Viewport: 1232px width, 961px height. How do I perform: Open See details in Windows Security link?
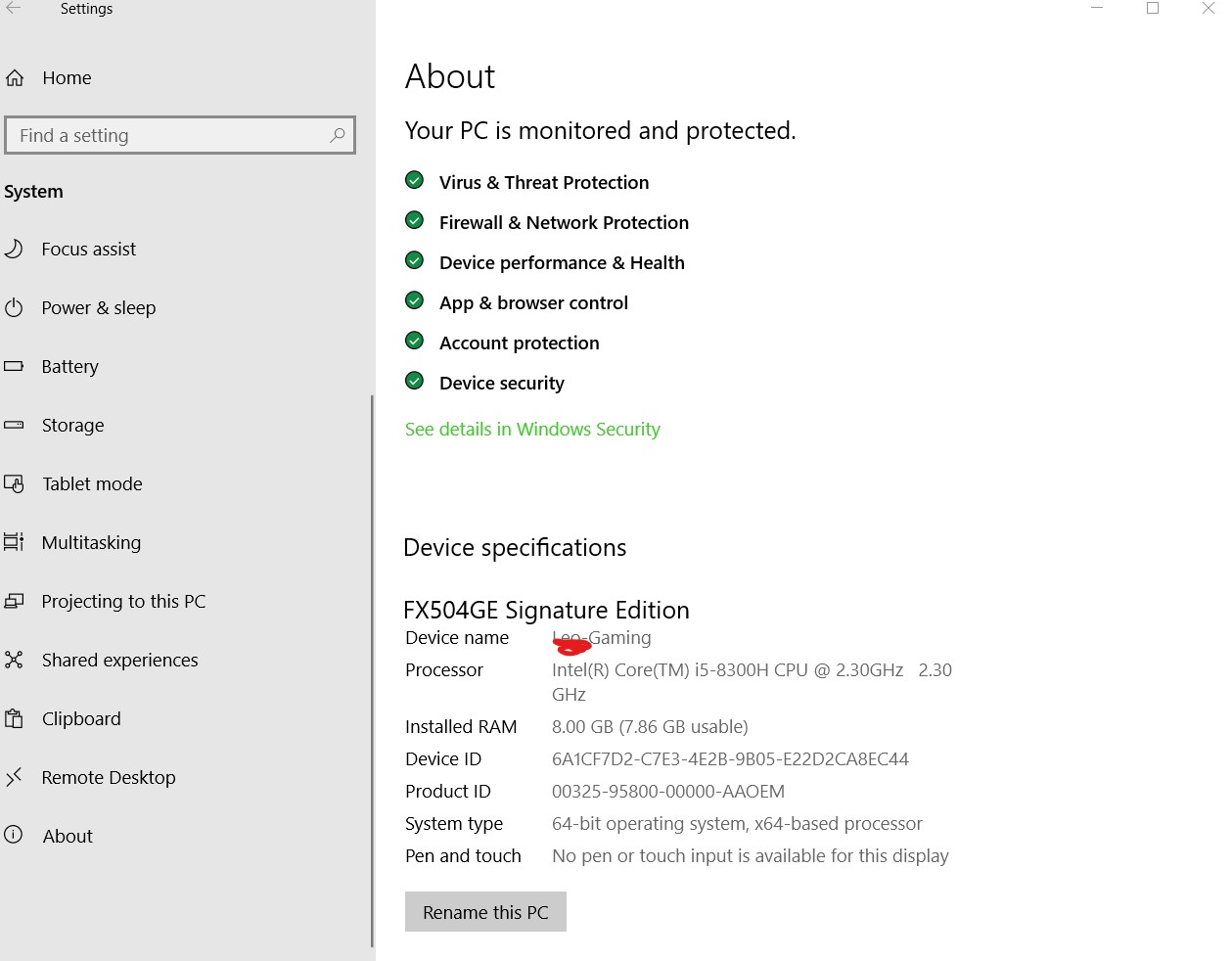click(532, 429)
